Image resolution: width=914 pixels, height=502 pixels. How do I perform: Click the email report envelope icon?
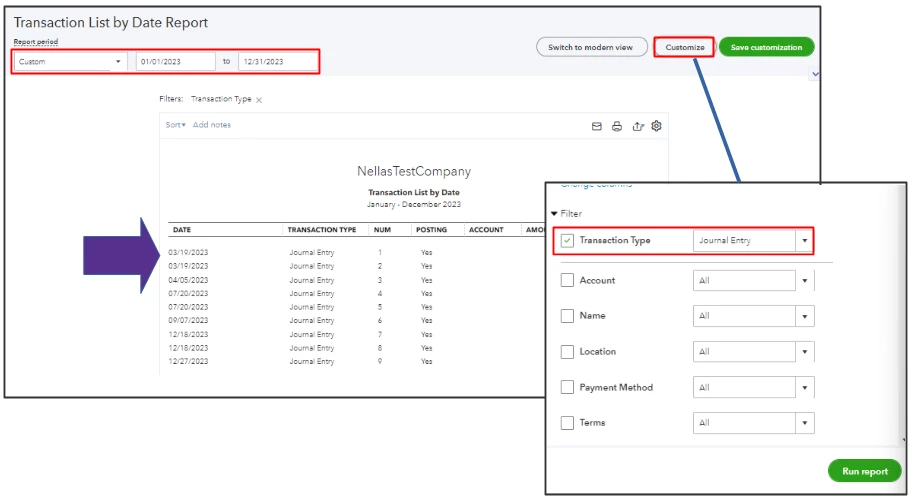point(596,126)
